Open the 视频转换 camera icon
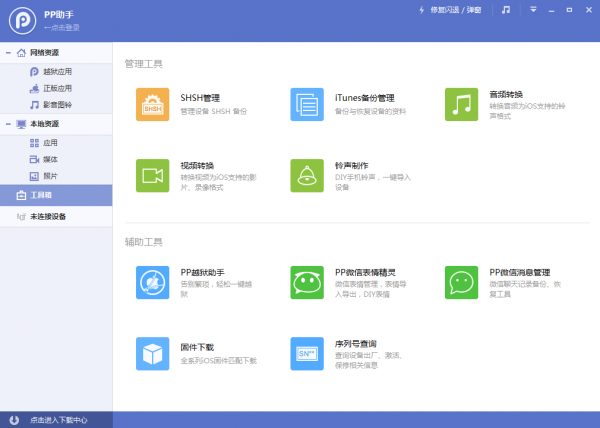The image size is (600, 428). pos(152,176)
